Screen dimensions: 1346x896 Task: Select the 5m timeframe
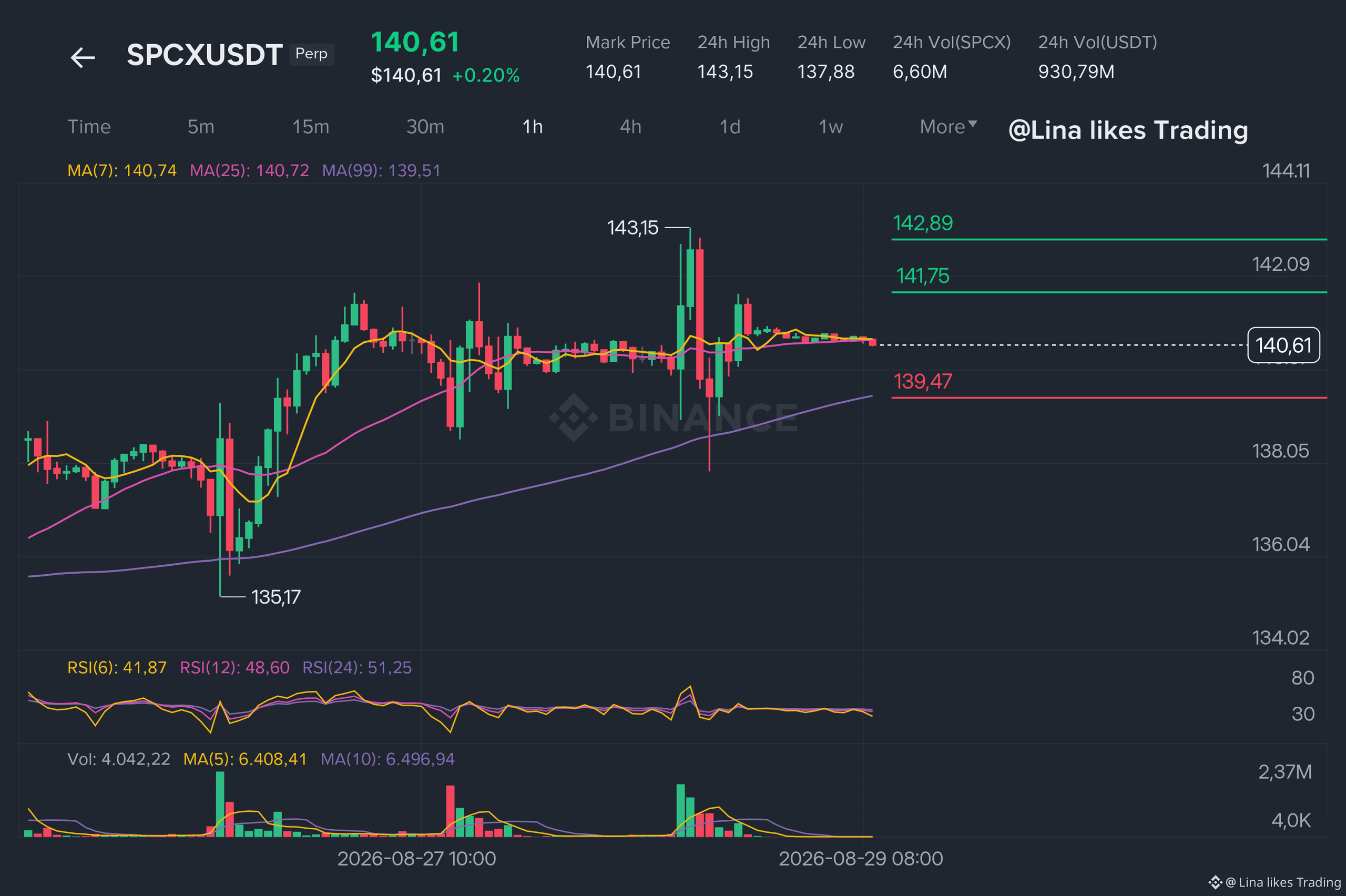click(201, 126)
